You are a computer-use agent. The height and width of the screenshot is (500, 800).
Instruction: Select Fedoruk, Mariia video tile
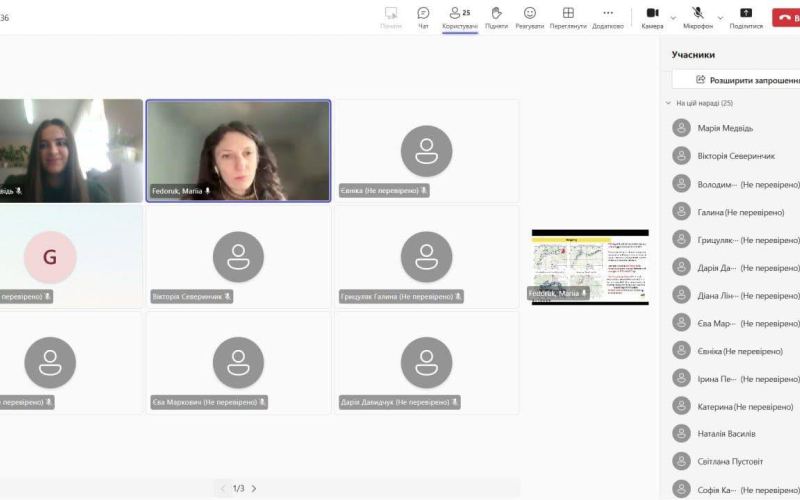coord(238,150)
